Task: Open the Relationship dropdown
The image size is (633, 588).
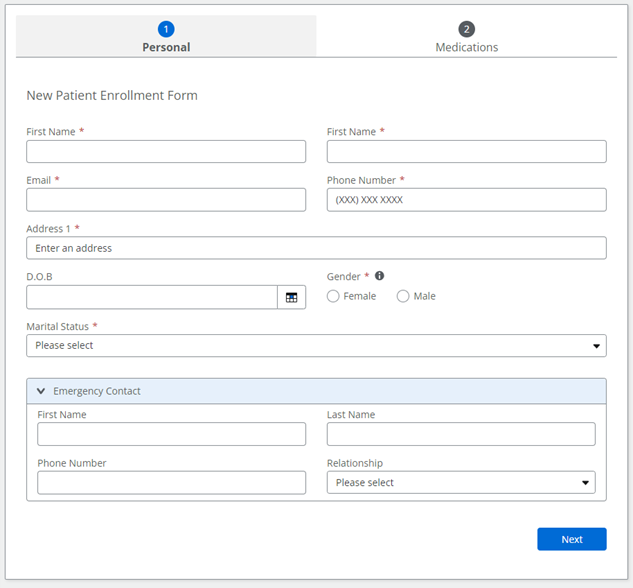Action: pos(460,482)
